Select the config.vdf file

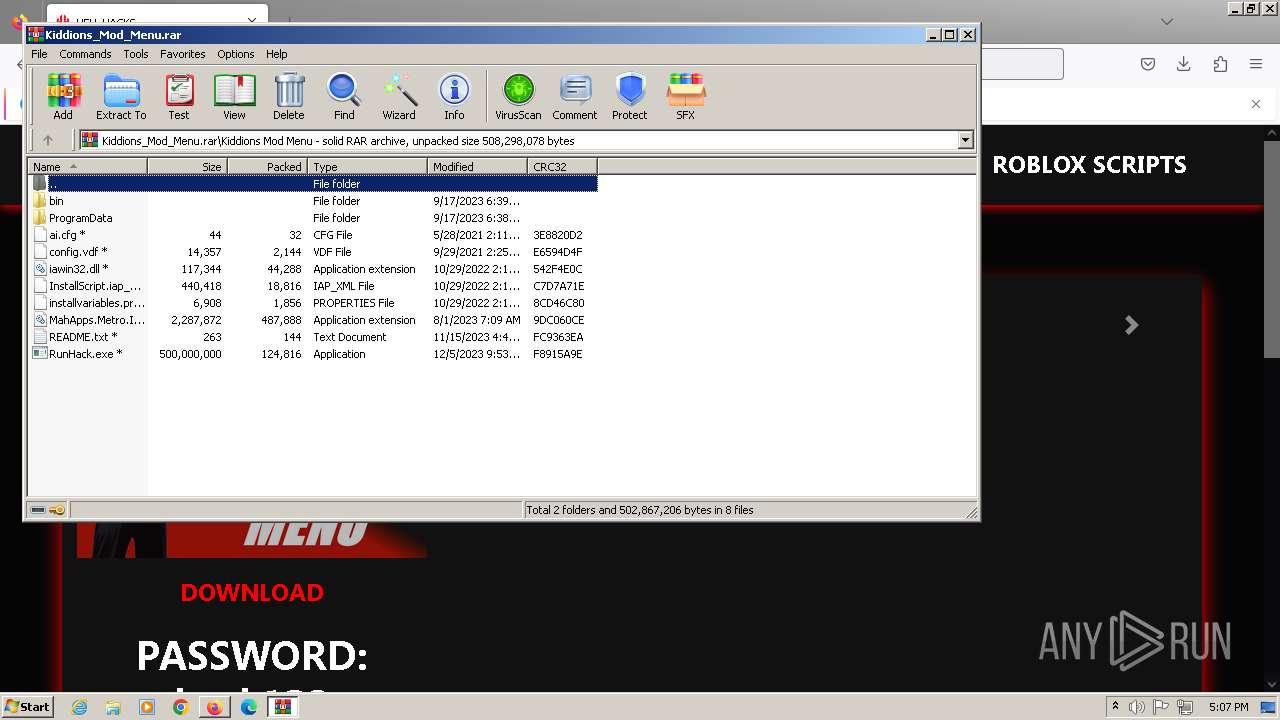pos(313,252)
